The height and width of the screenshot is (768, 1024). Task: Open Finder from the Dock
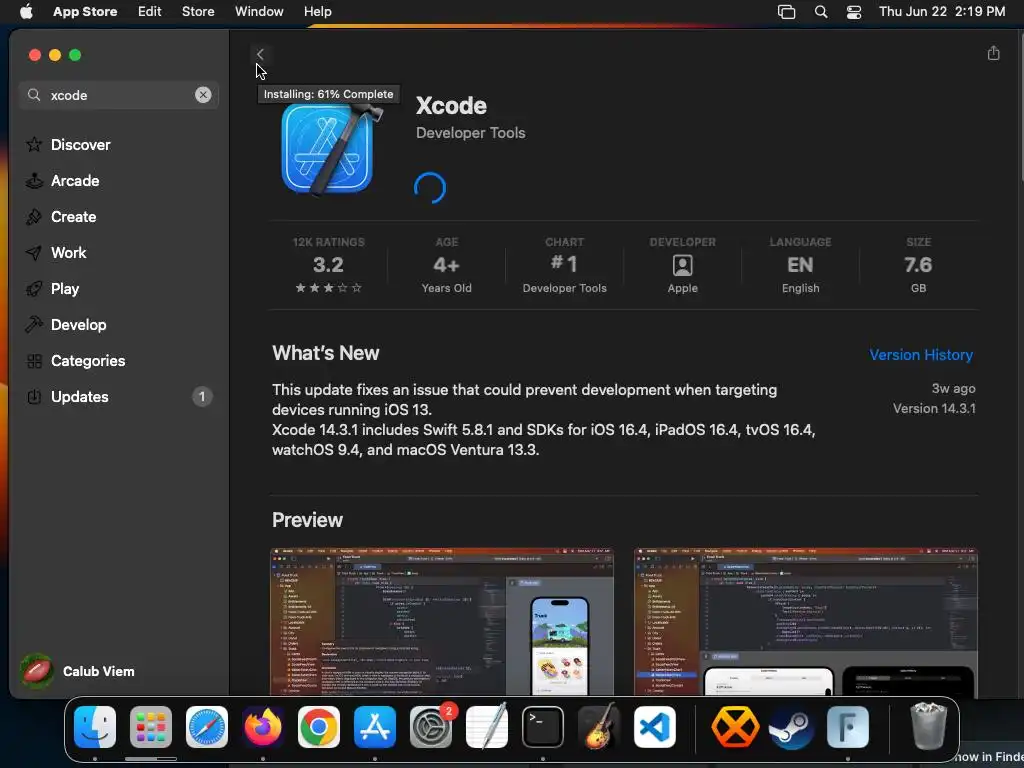tap(95, 727)
